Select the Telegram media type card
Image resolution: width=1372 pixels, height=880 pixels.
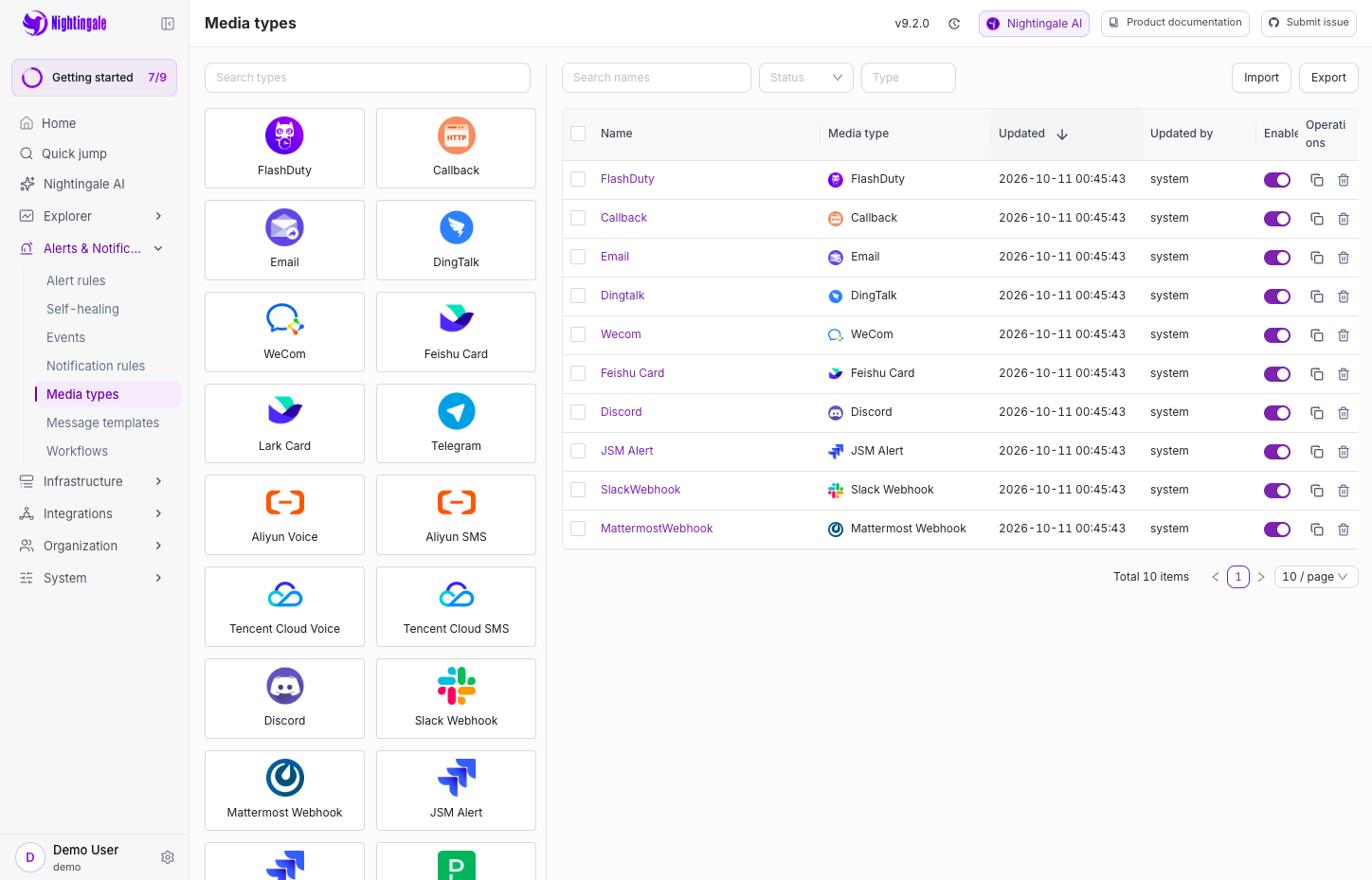click(x=456, y=423)
